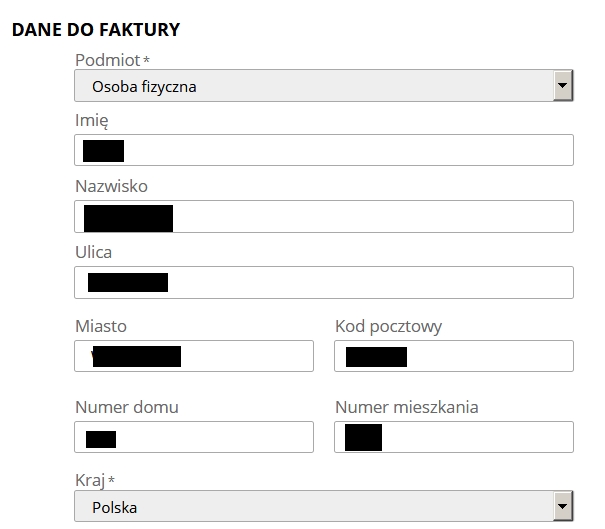Expand the Kraj dropdown arrow
Image resolution: width=605 pixels, height=529 pixels.
(x=563, y=506)
